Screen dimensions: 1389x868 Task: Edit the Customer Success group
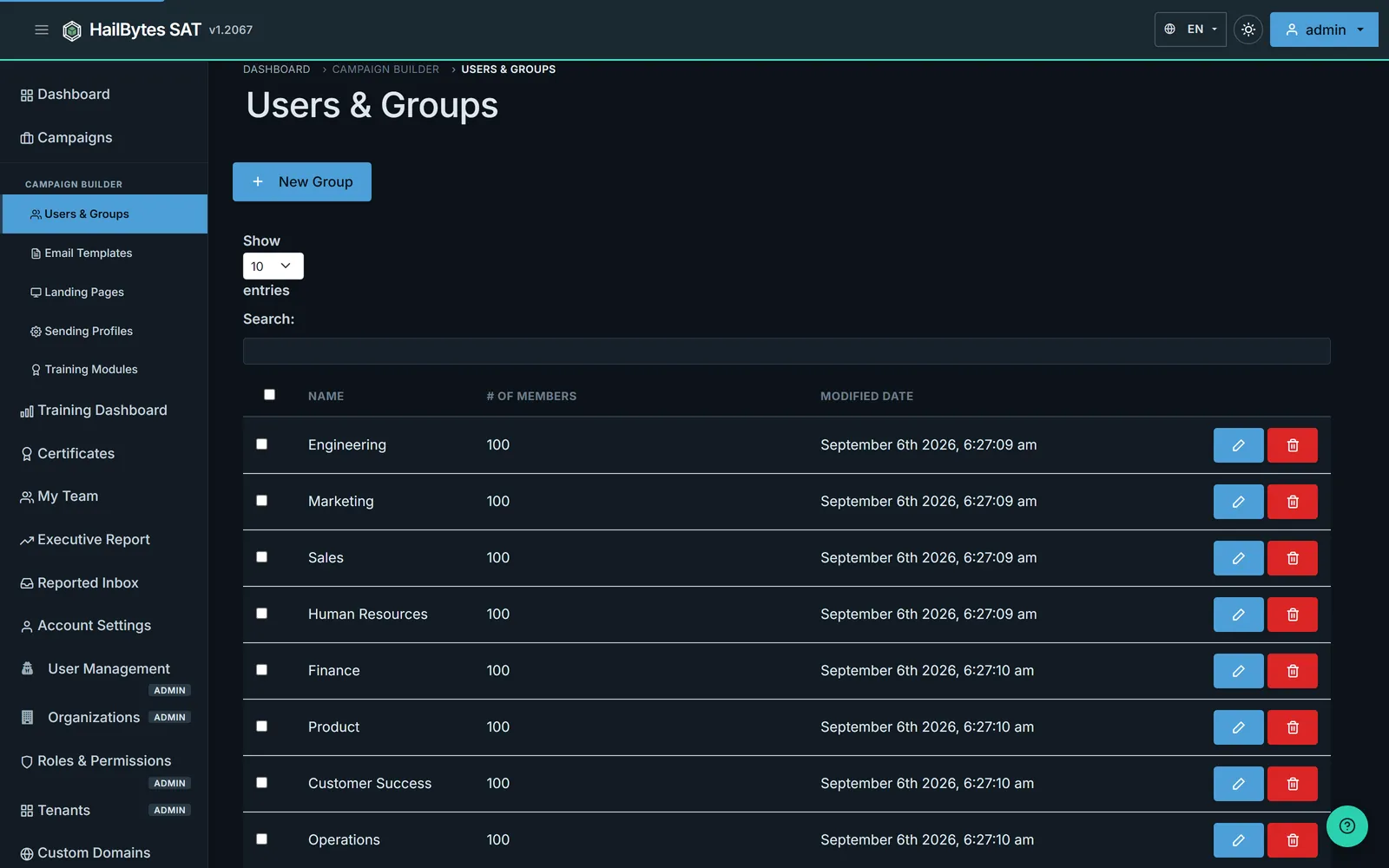[1238, 784]
